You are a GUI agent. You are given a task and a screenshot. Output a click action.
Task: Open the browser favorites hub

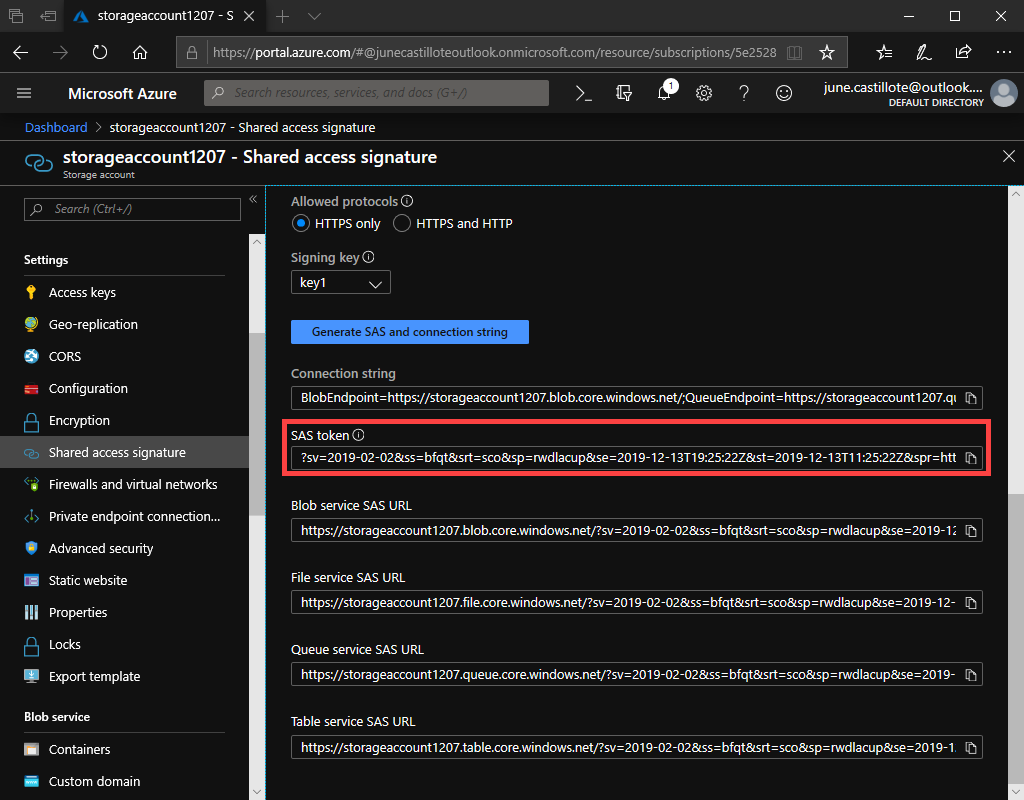[884, 52]
